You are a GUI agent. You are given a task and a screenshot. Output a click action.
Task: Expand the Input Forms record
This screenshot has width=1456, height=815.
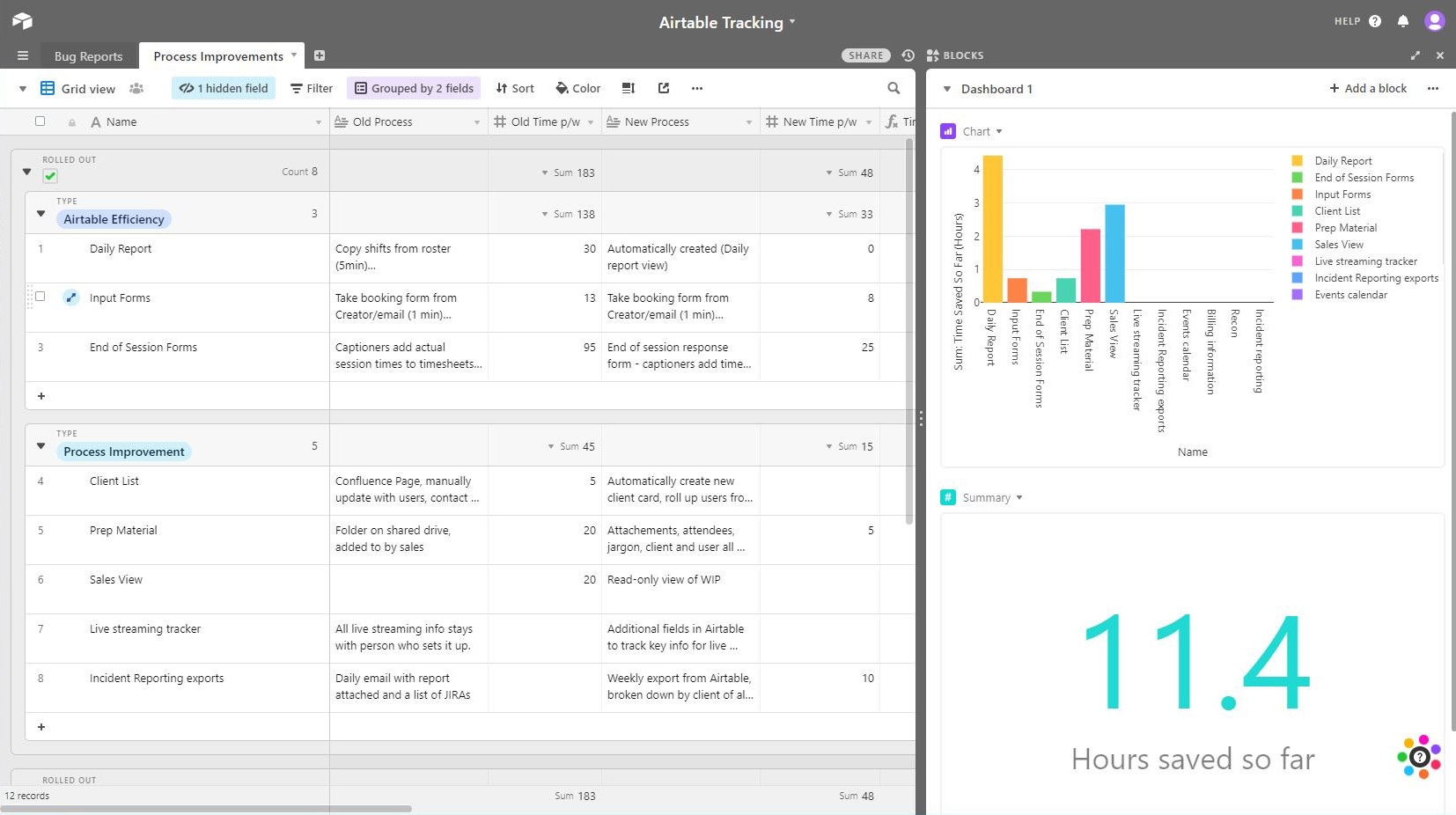click(x=71, y=297)
